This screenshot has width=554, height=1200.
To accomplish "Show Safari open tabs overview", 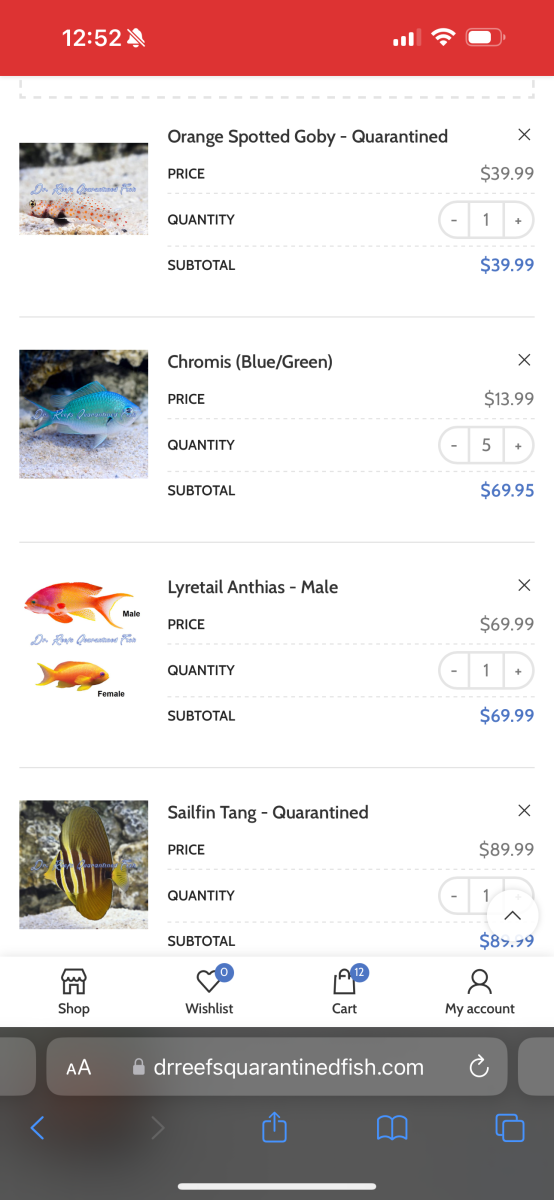I will [x=510, y=1129].
